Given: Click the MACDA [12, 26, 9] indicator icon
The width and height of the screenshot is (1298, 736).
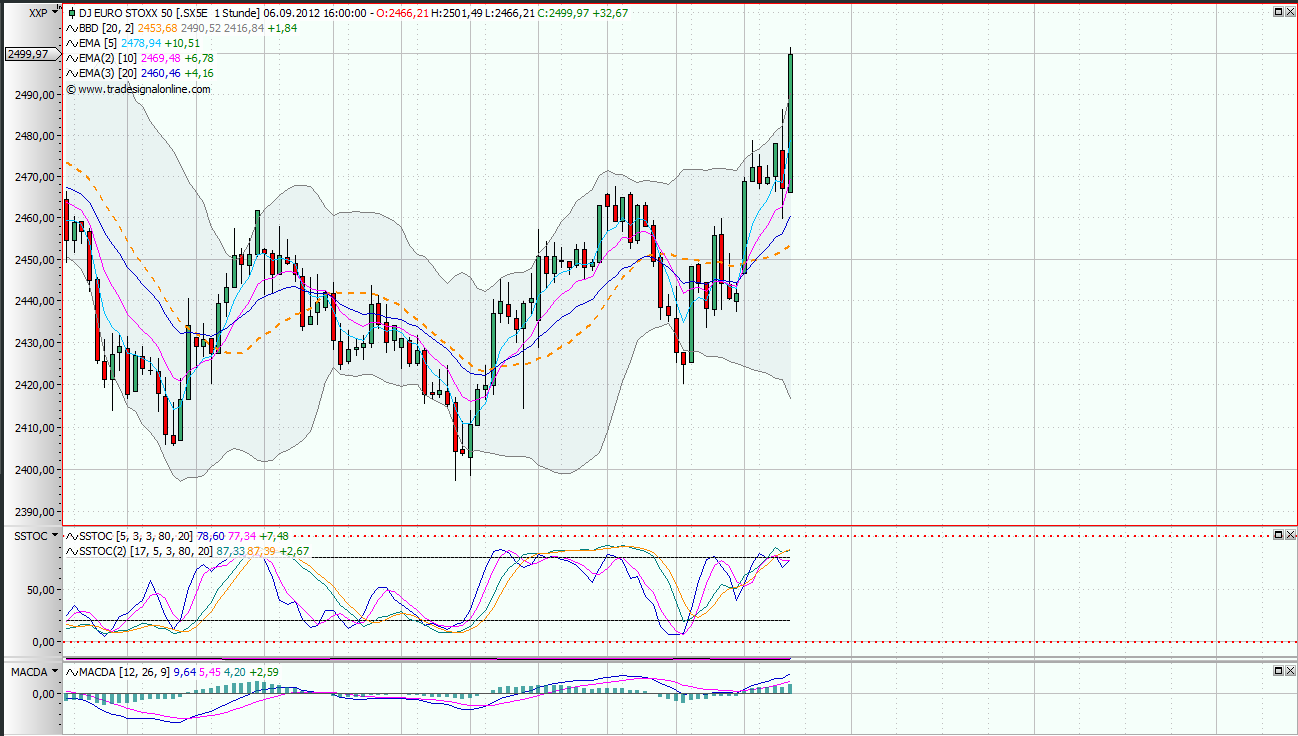Looking at the screenshot, I should [x=72, y=674].
